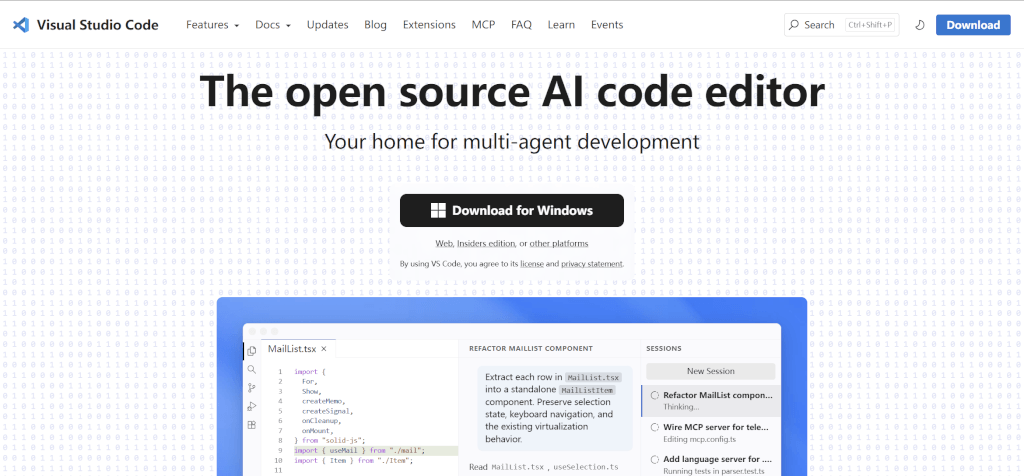This screenshot has width=1024, height=476.
Task: Click the 'Your home for multi-agent development' subtitle
Action: point(512,141)
